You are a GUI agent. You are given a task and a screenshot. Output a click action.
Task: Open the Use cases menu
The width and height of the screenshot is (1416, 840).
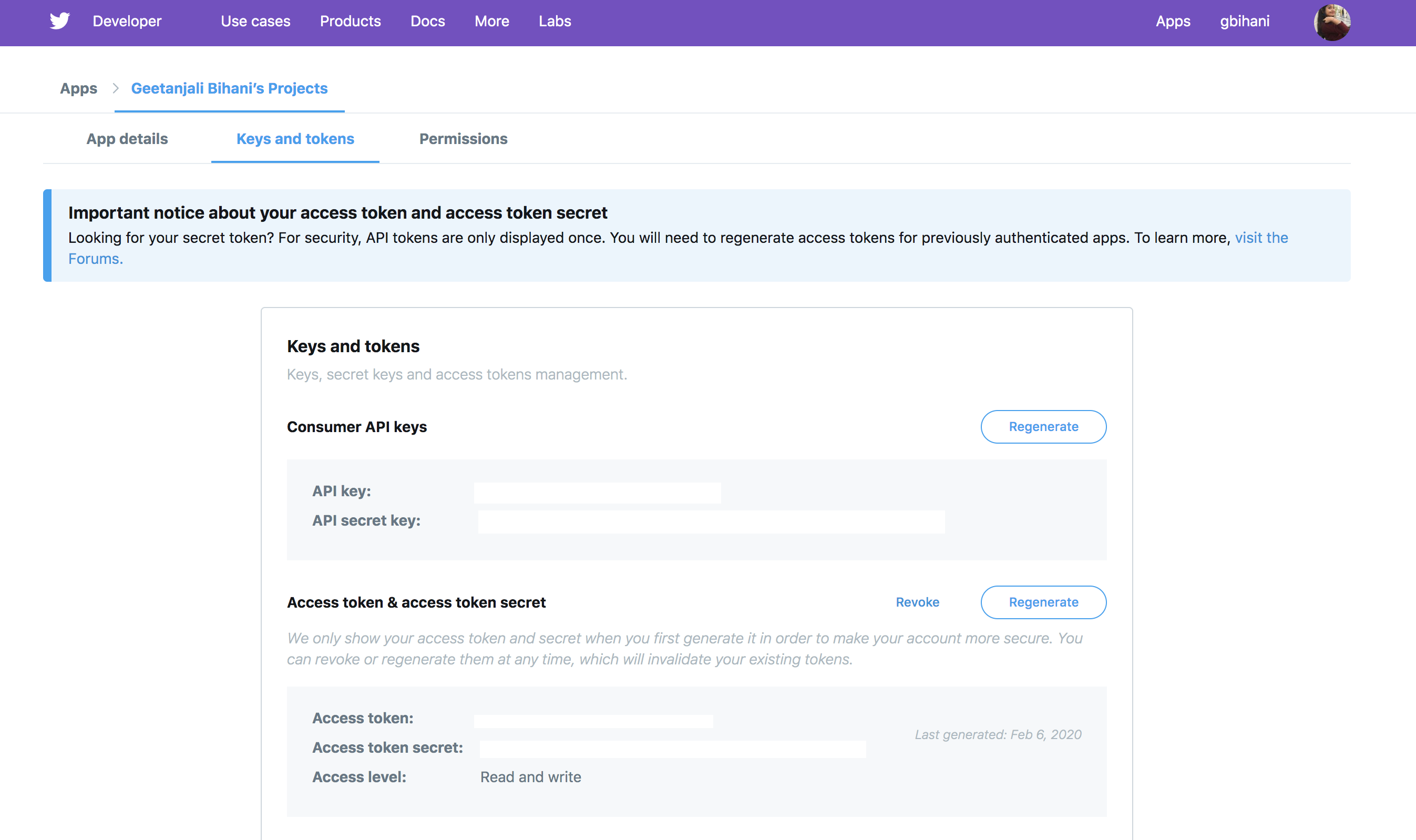point(255,21)
